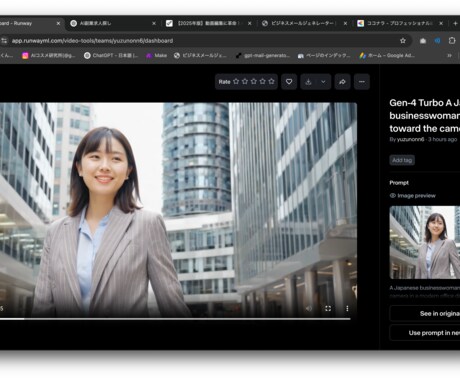Open the browser extensions puzzle icon
460x380 pixels.
pyautogui.click(x=452, y=41)
